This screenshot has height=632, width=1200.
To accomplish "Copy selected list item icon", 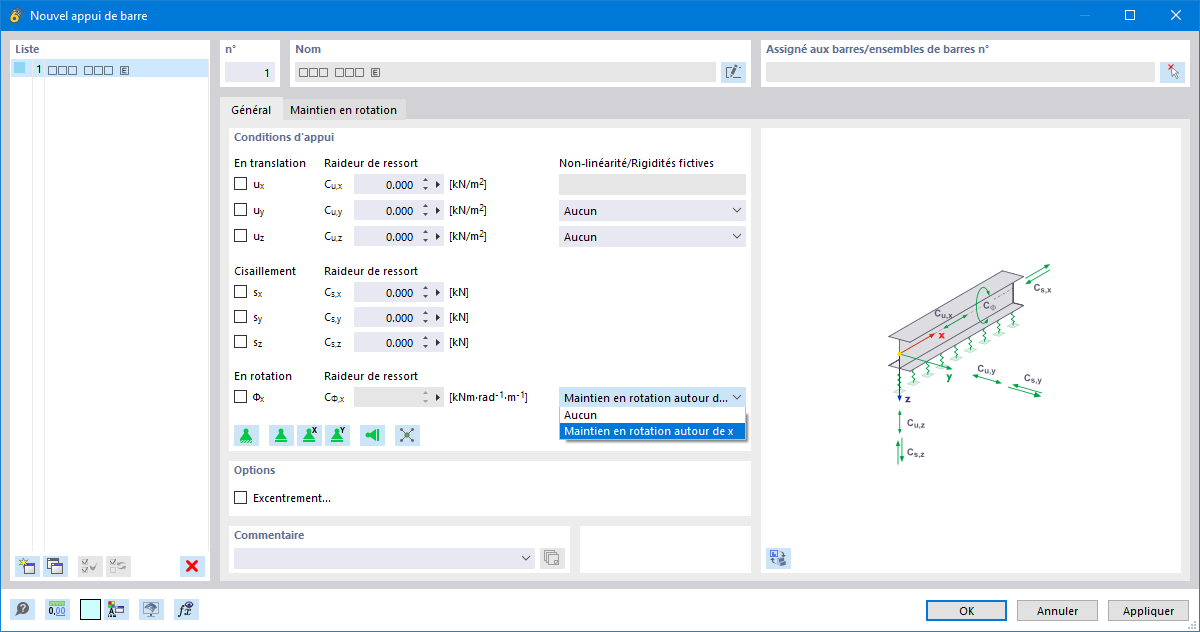I will tap(55, 566).
